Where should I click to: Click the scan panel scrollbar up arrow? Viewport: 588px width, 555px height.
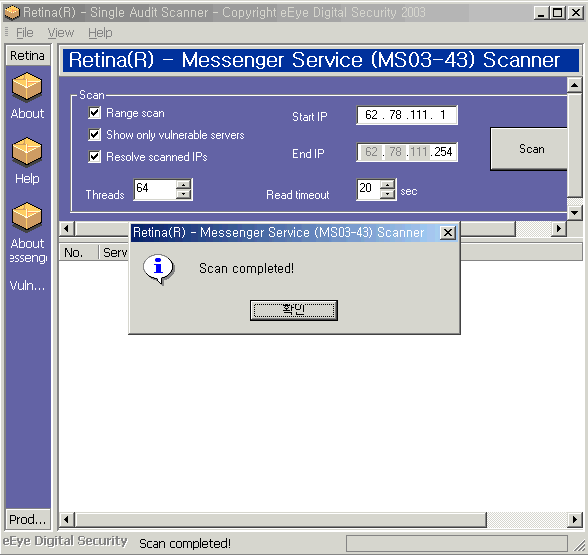tap(574, 86)
